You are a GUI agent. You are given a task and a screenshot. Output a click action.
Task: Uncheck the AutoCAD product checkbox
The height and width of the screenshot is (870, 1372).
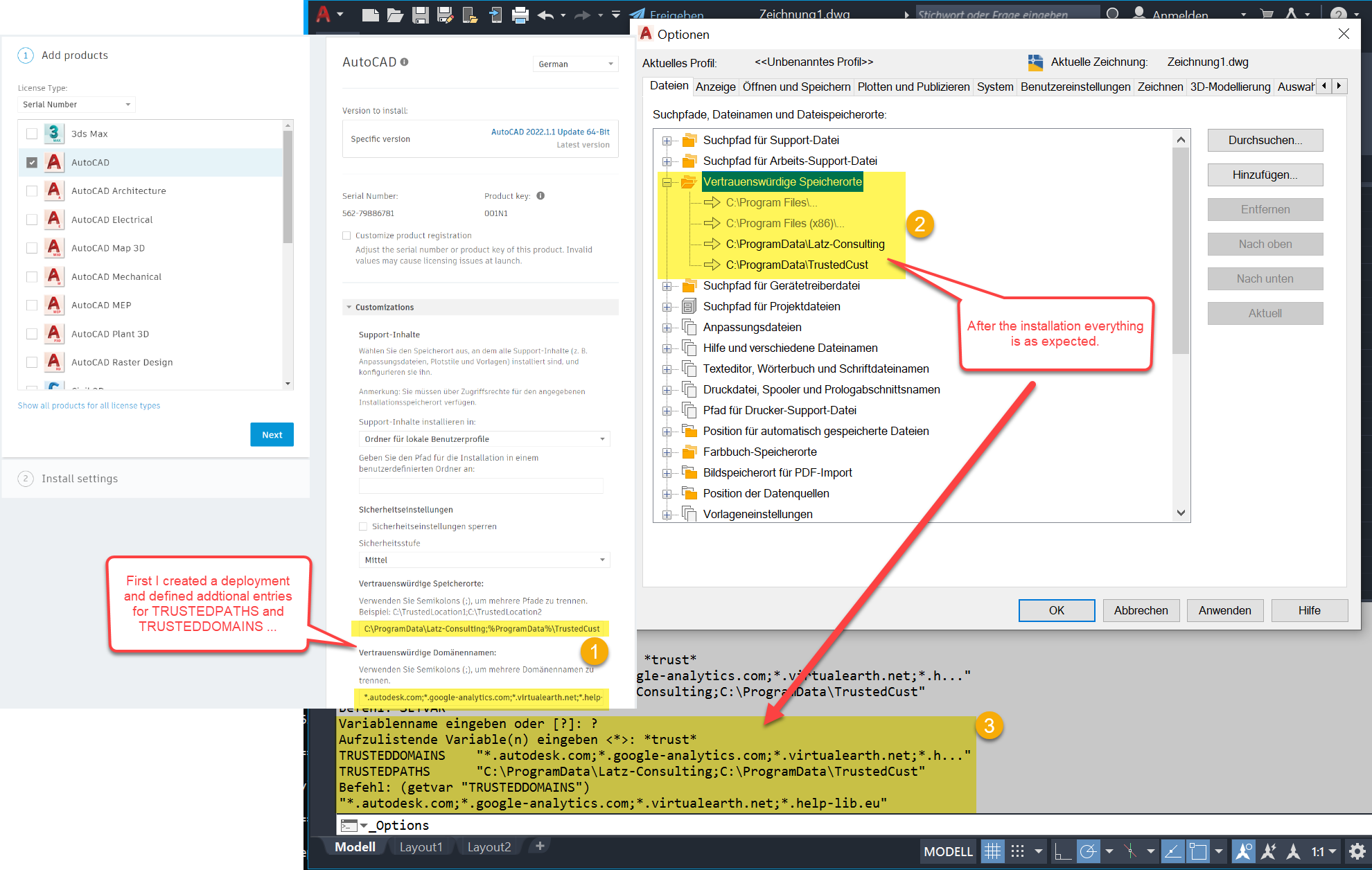click(x=32, y=162)
